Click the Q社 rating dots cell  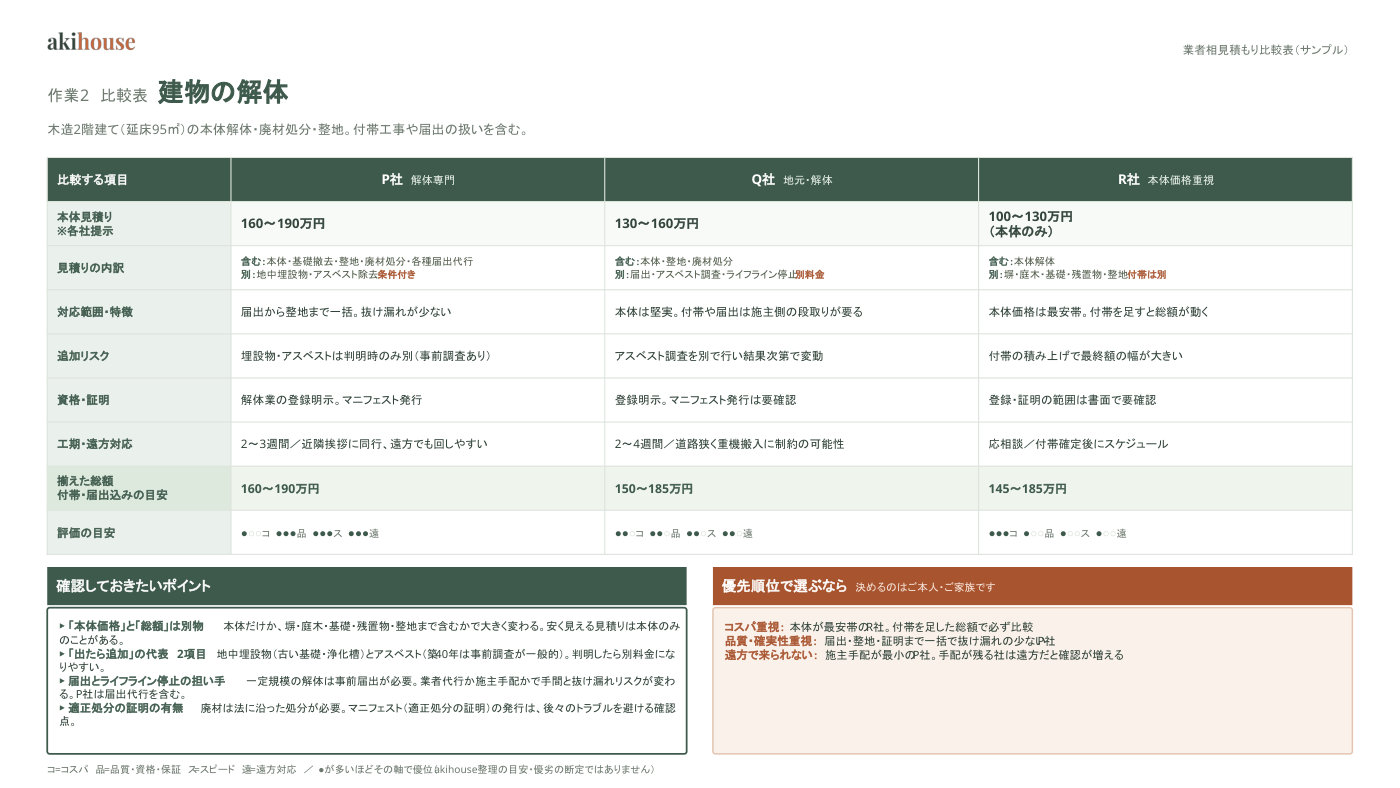pos(792,532)
